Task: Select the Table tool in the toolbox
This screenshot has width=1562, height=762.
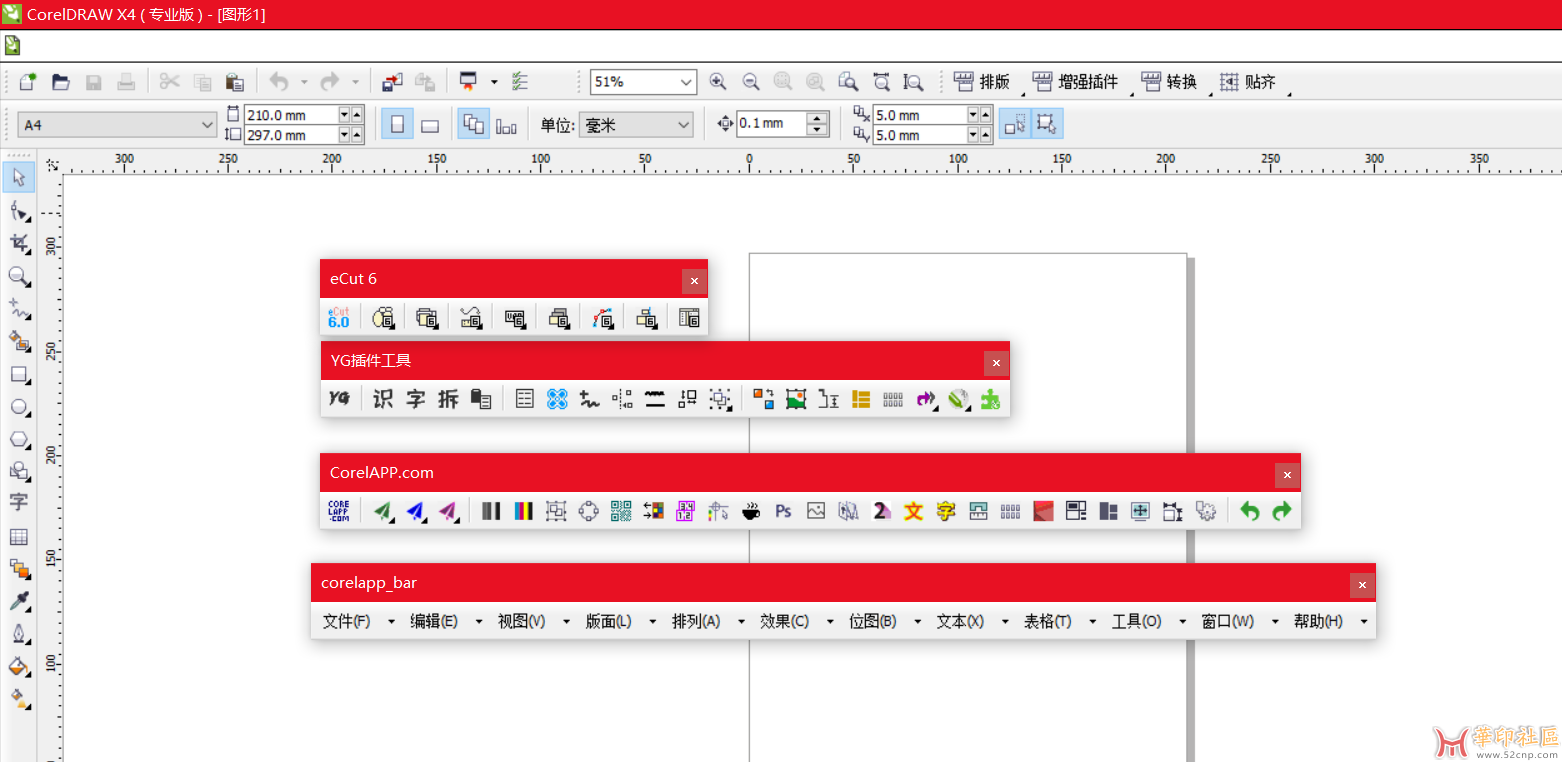Action: tap(19, 537)
